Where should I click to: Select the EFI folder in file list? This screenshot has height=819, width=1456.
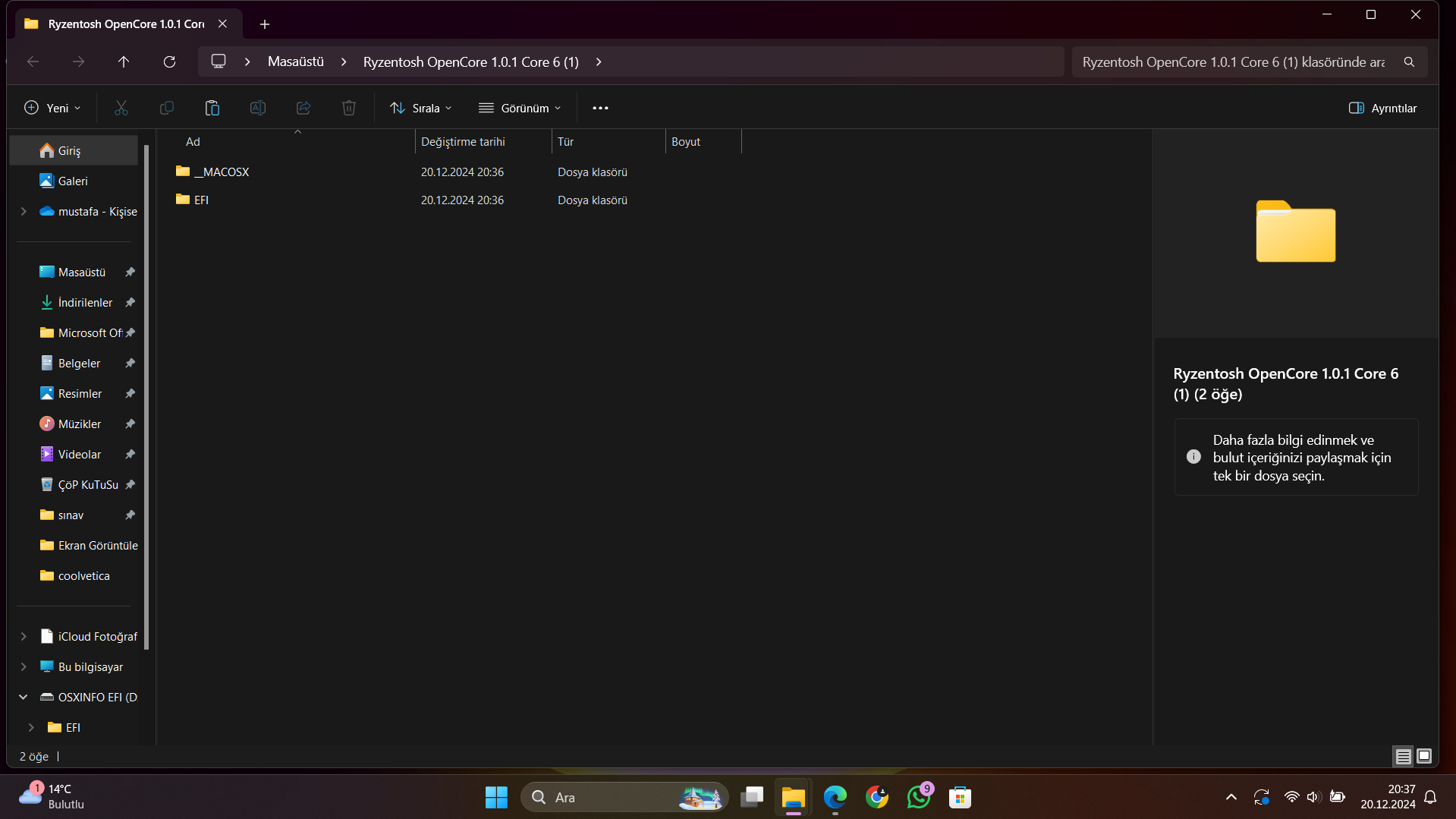pos(201,200)
